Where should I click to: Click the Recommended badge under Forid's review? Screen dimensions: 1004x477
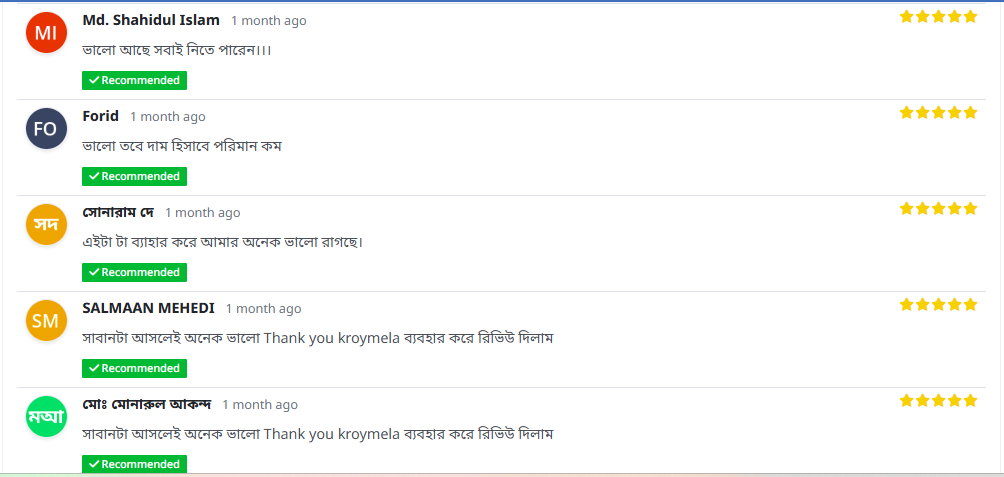(x=134, y=176)
